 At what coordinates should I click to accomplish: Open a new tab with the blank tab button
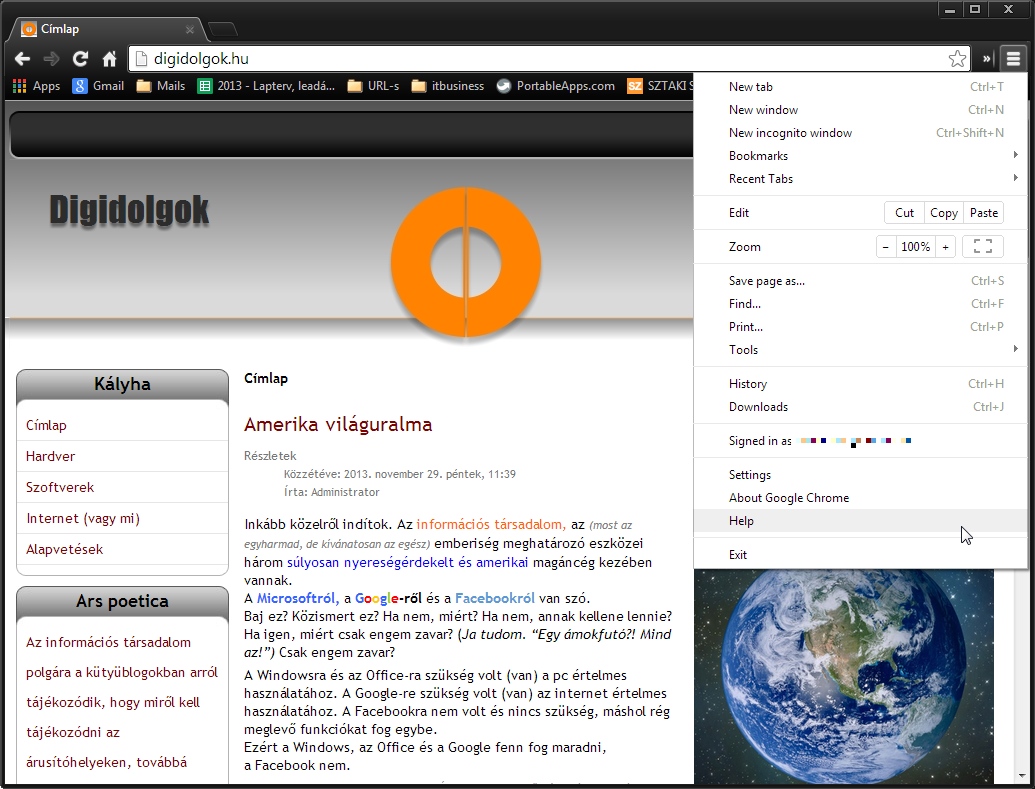pos(222,30)
